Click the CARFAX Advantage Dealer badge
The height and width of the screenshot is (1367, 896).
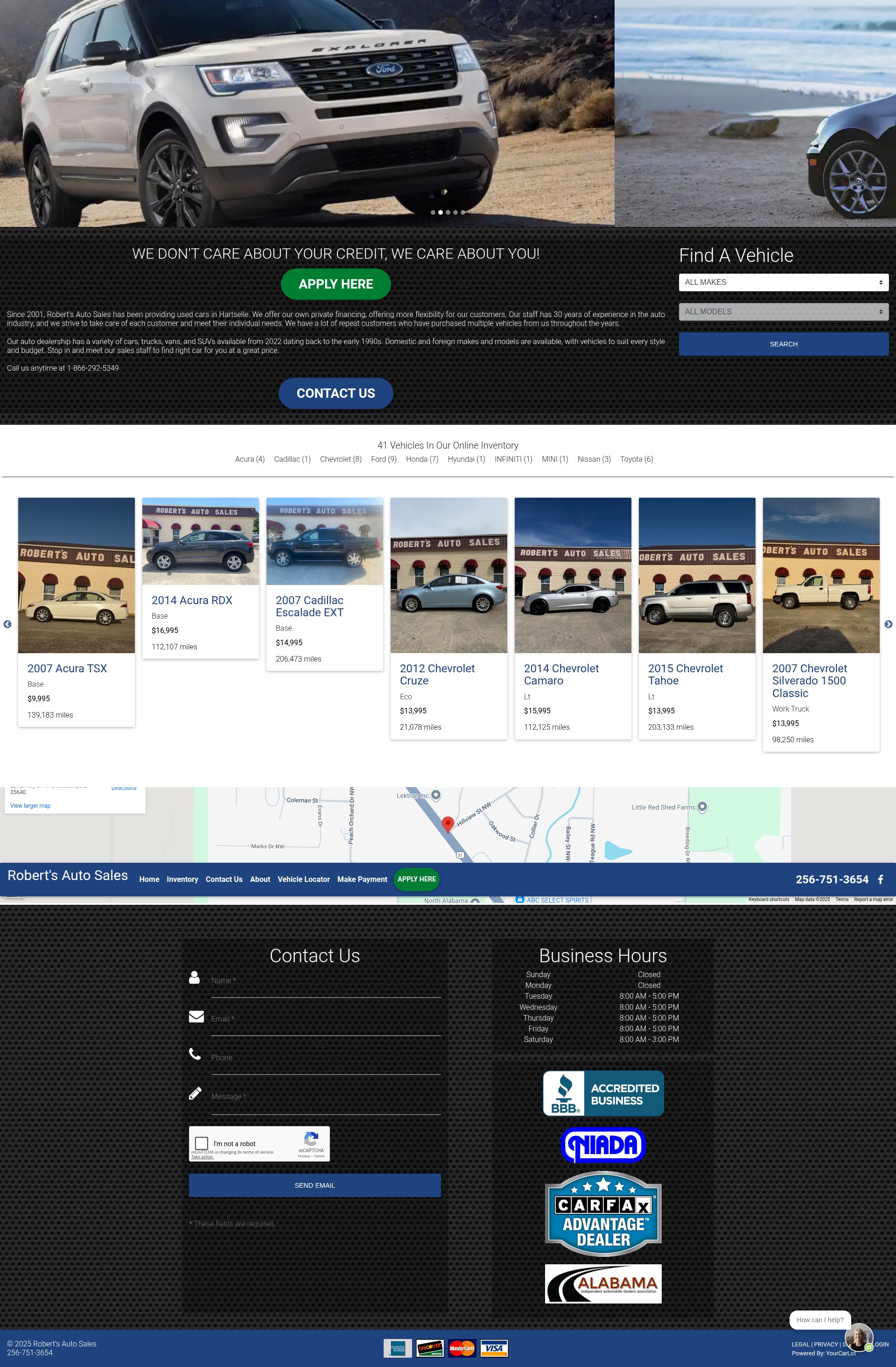[x=603, y=1213]
